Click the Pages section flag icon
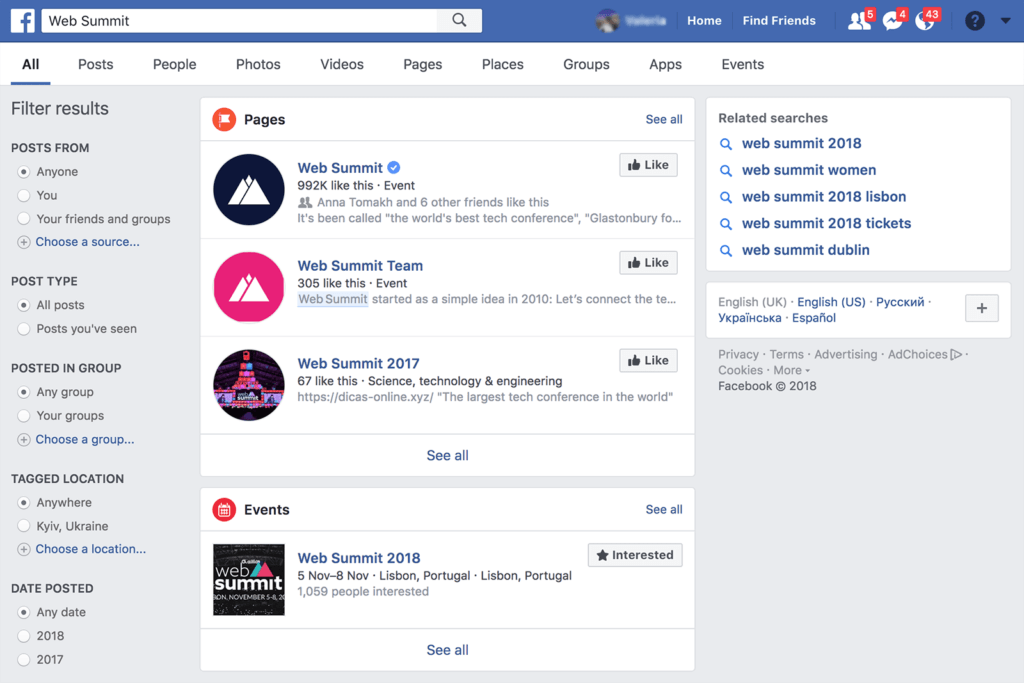Viewport: 1024px width, 683px height. point(224,119)
